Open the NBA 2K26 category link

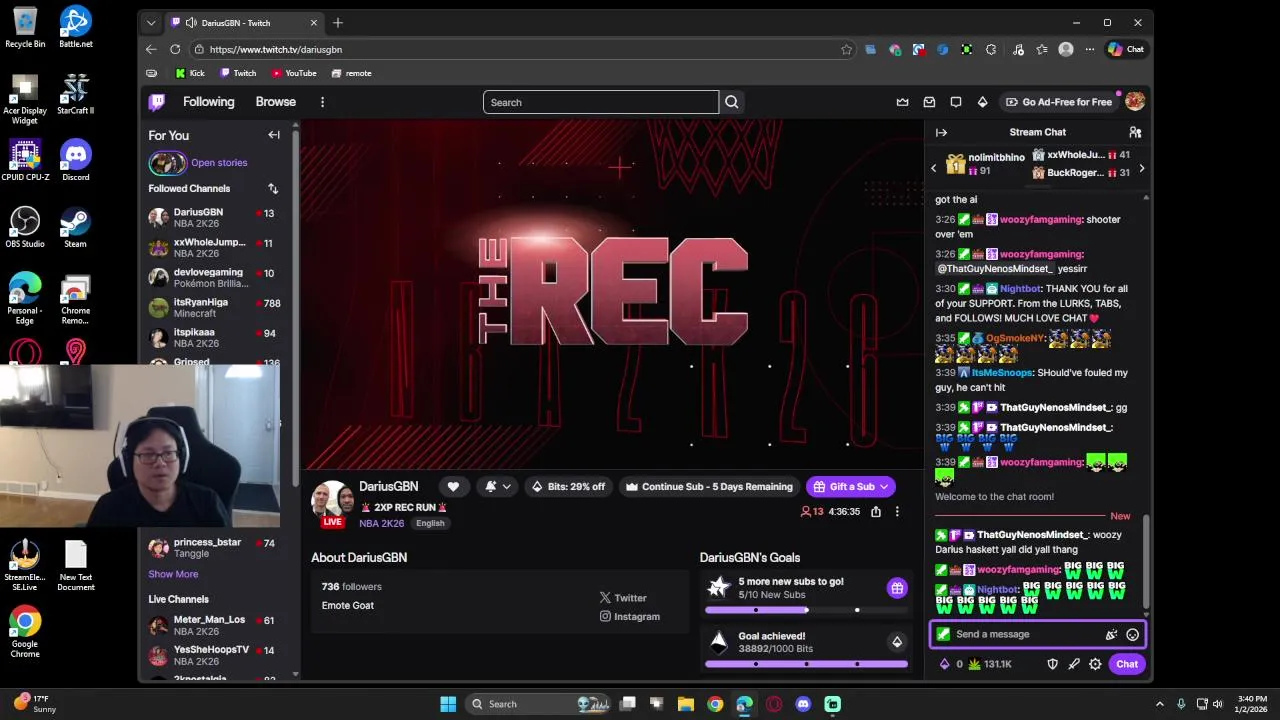click(x=382, y=523)
